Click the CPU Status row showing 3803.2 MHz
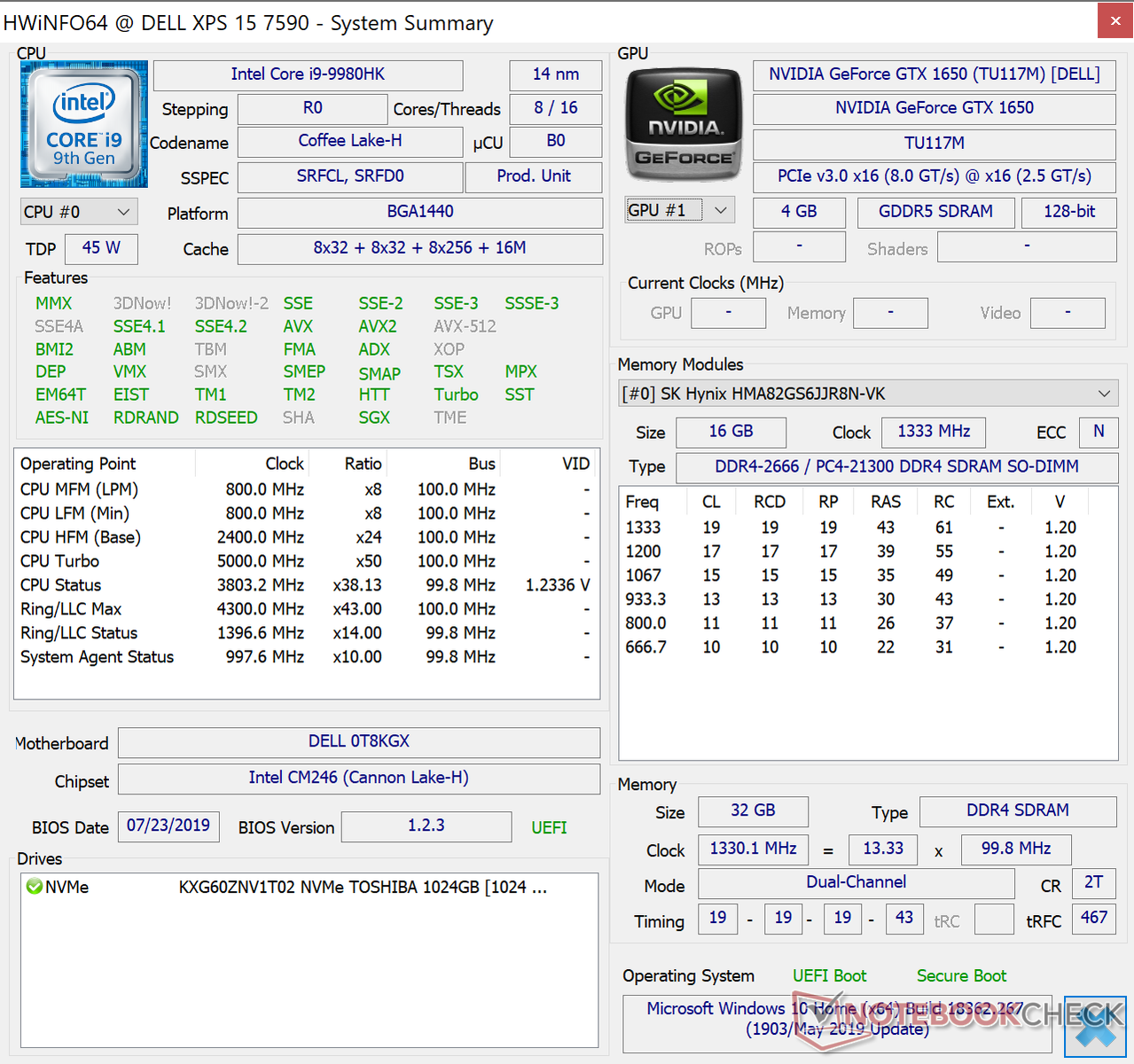This screenshot has width=1134, height=1064. coord(305,585)
